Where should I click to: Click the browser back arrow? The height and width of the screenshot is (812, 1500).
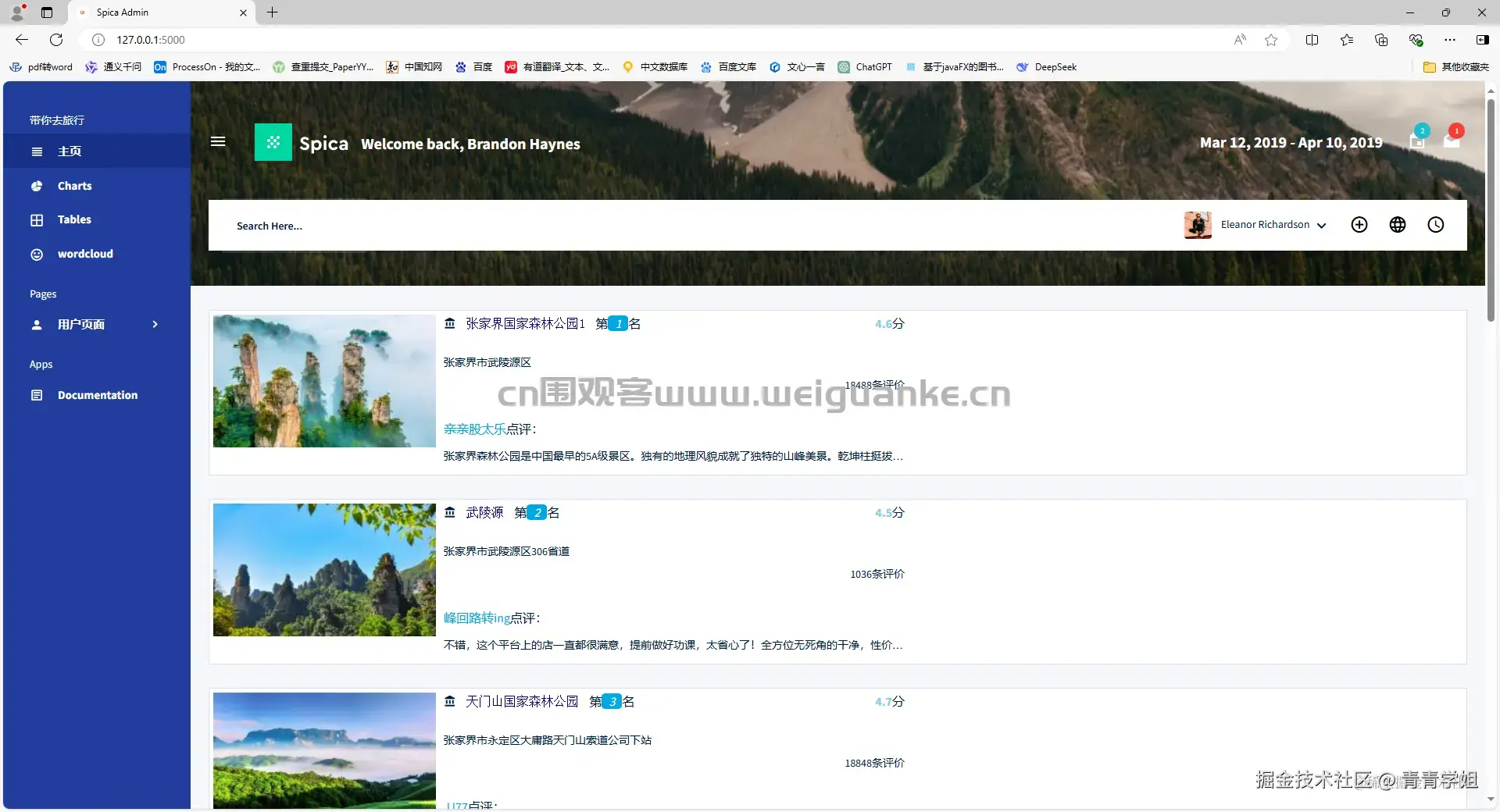tap(22, 40)
